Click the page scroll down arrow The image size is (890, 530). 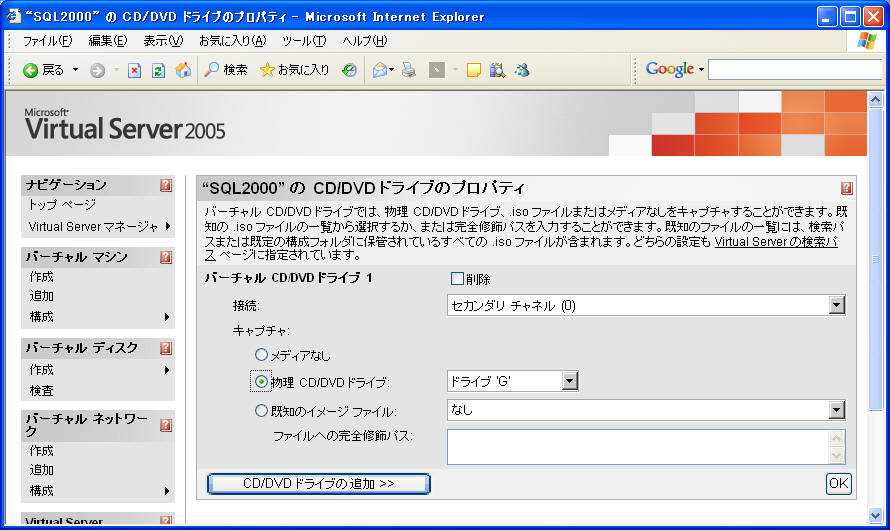pos(875,515)
